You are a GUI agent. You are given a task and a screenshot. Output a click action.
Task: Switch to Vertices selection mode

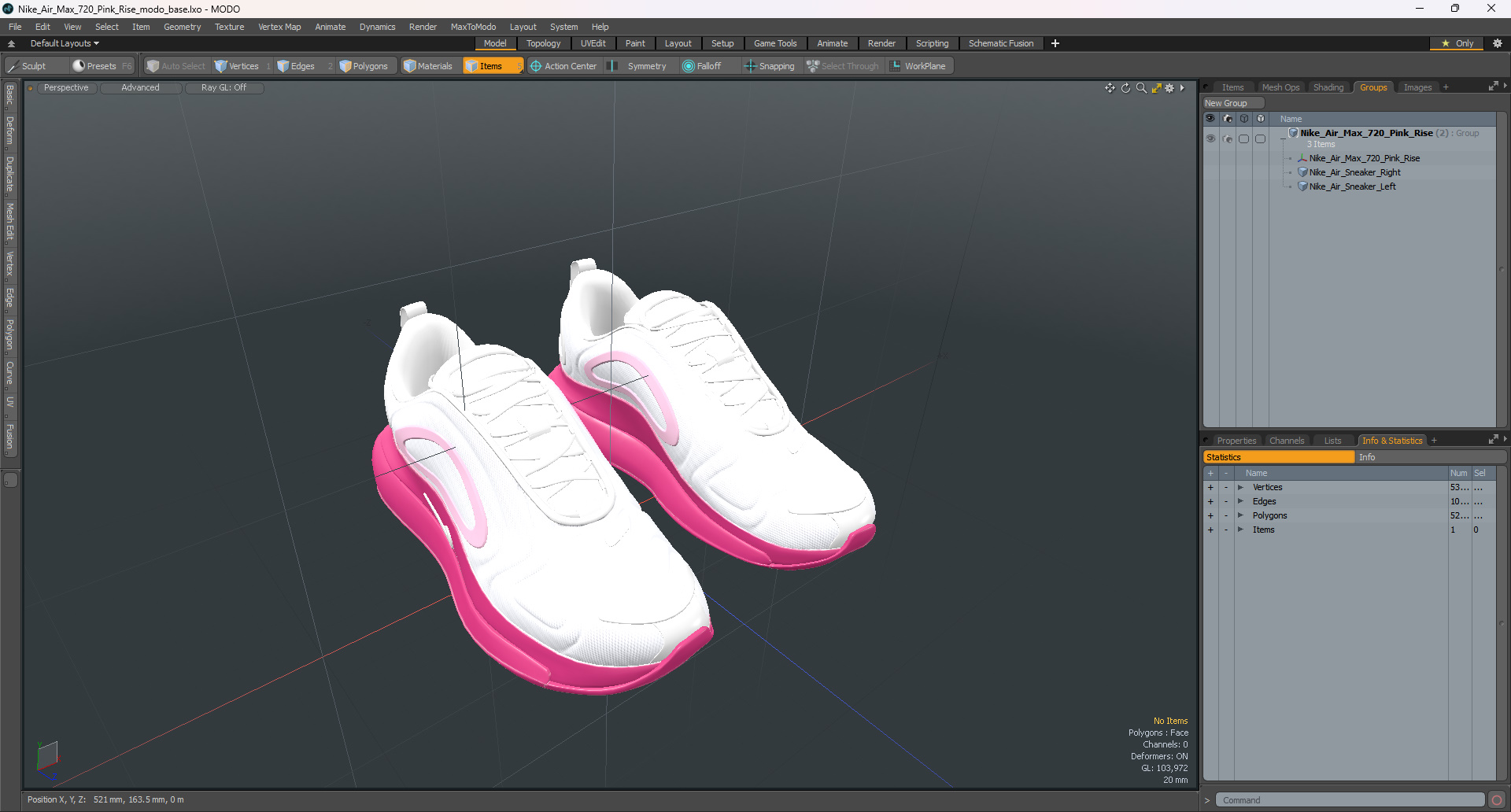[x=243, y=66]
